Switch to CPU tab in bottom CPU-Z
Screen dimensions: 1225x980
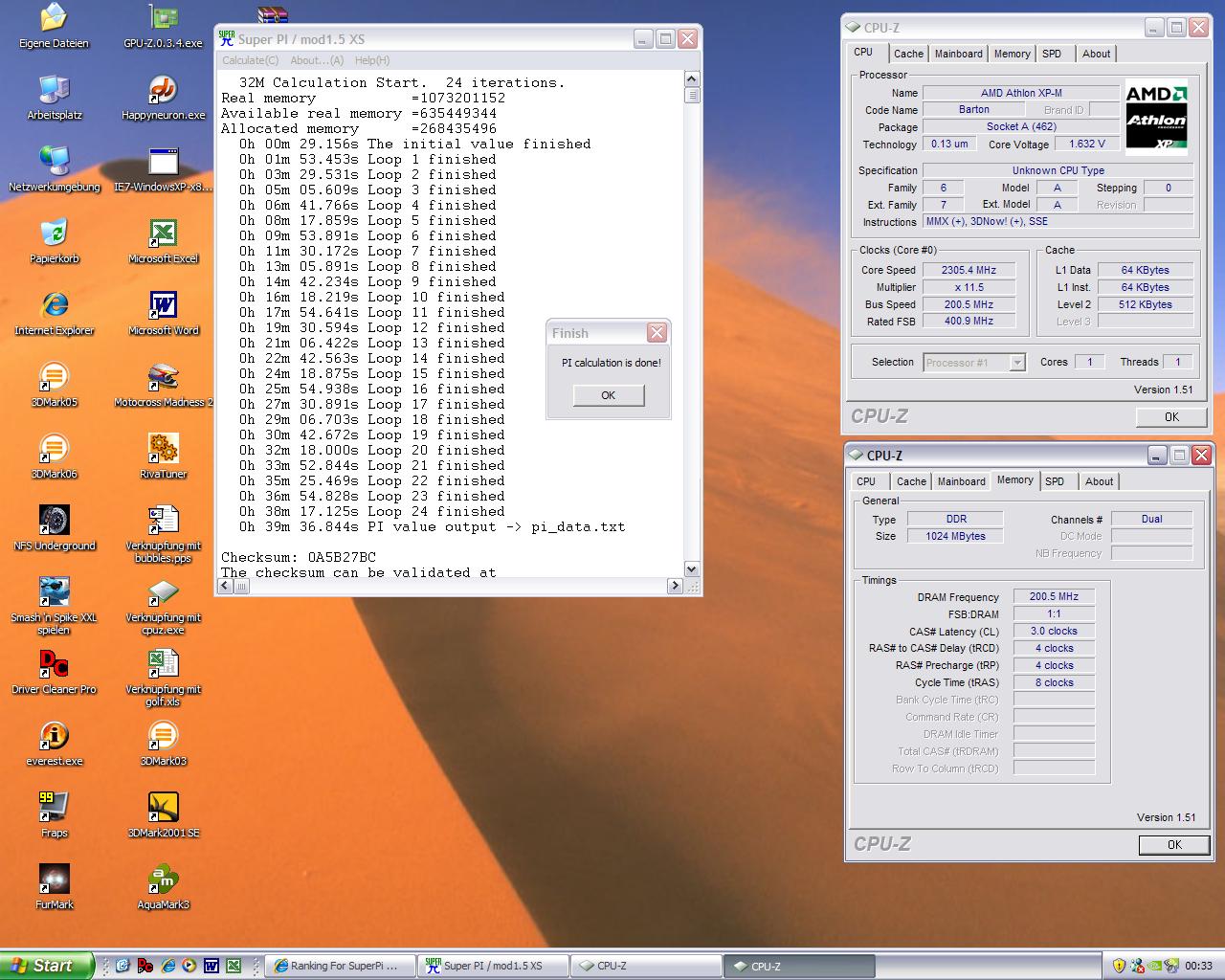[866, 481]
